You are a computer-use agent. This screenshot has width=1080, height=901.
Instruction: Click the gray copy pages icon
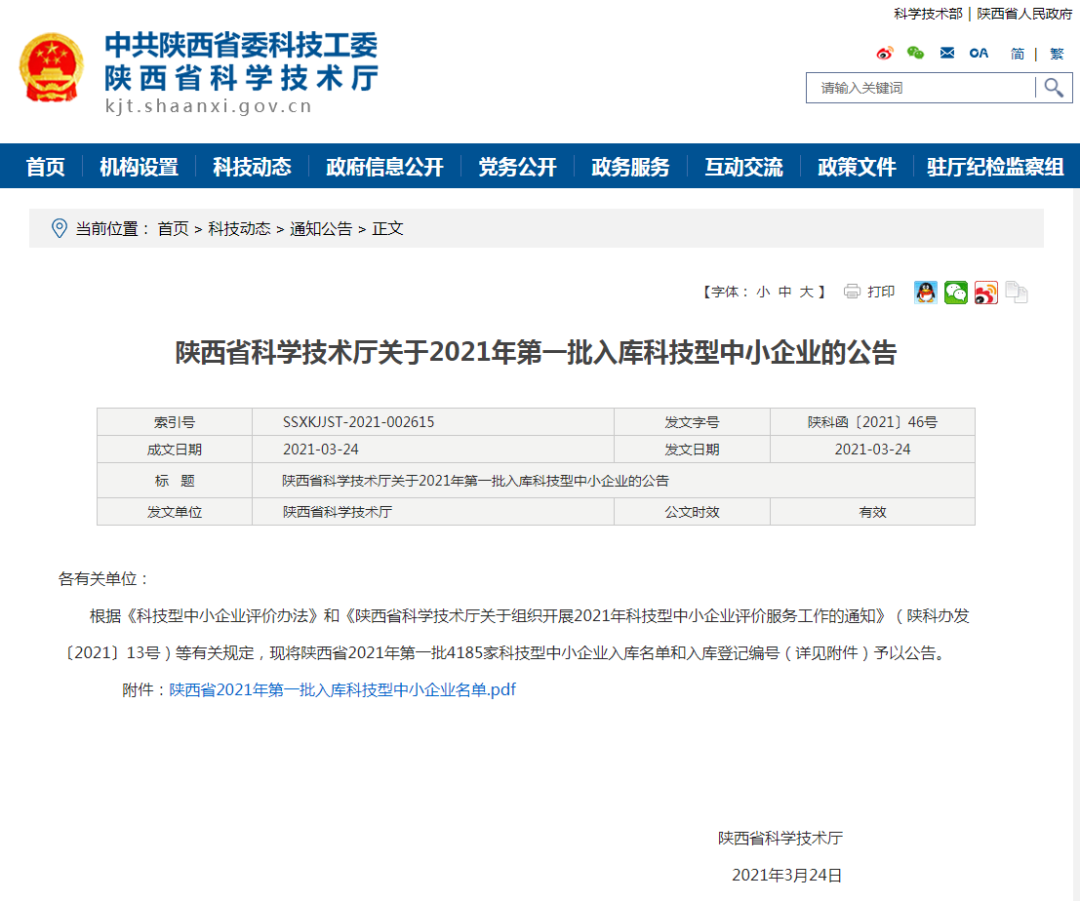pos(1016,292)
